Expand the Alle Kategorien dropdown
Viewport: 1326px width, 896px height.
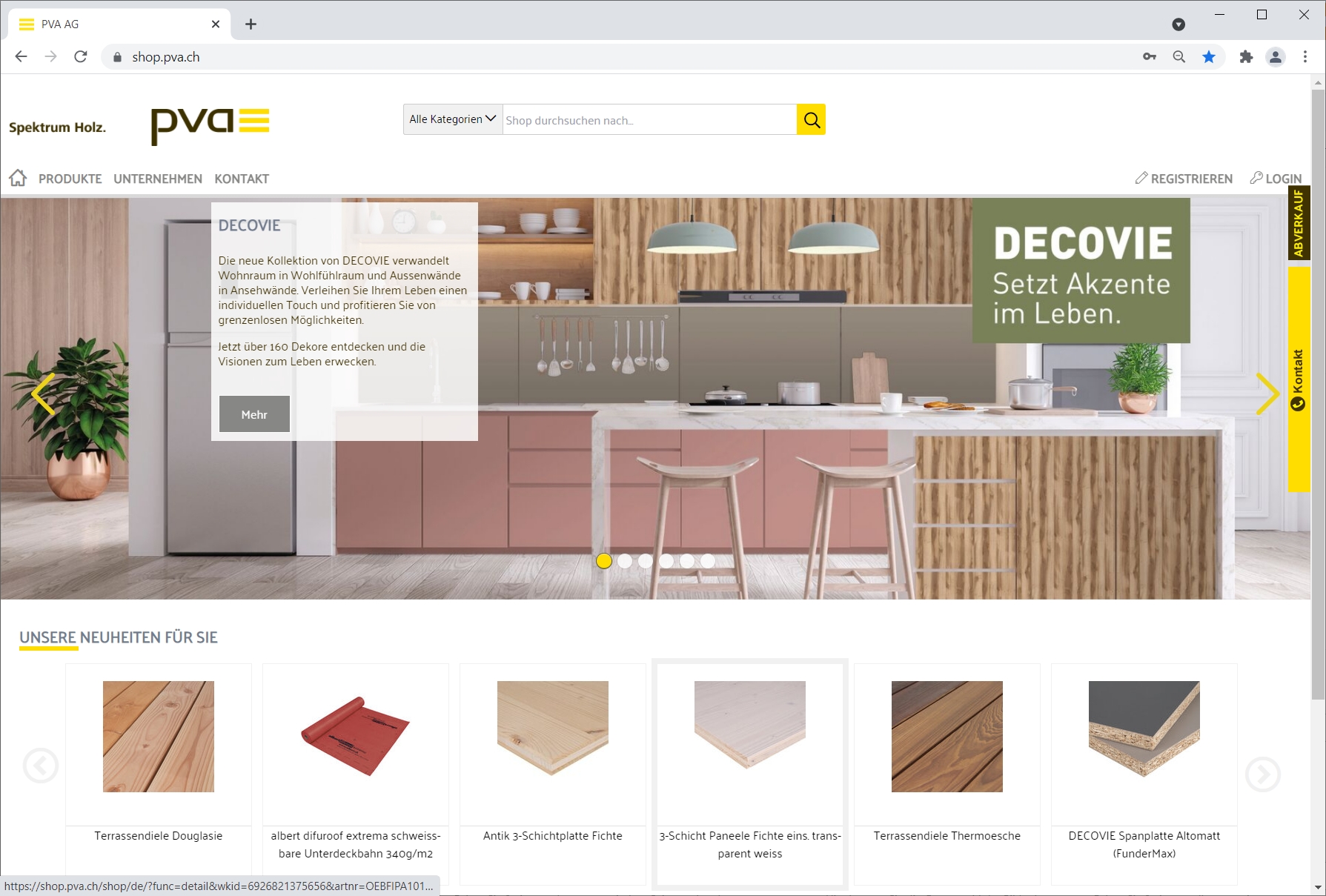pyautogui.click(x=453, y=119)
